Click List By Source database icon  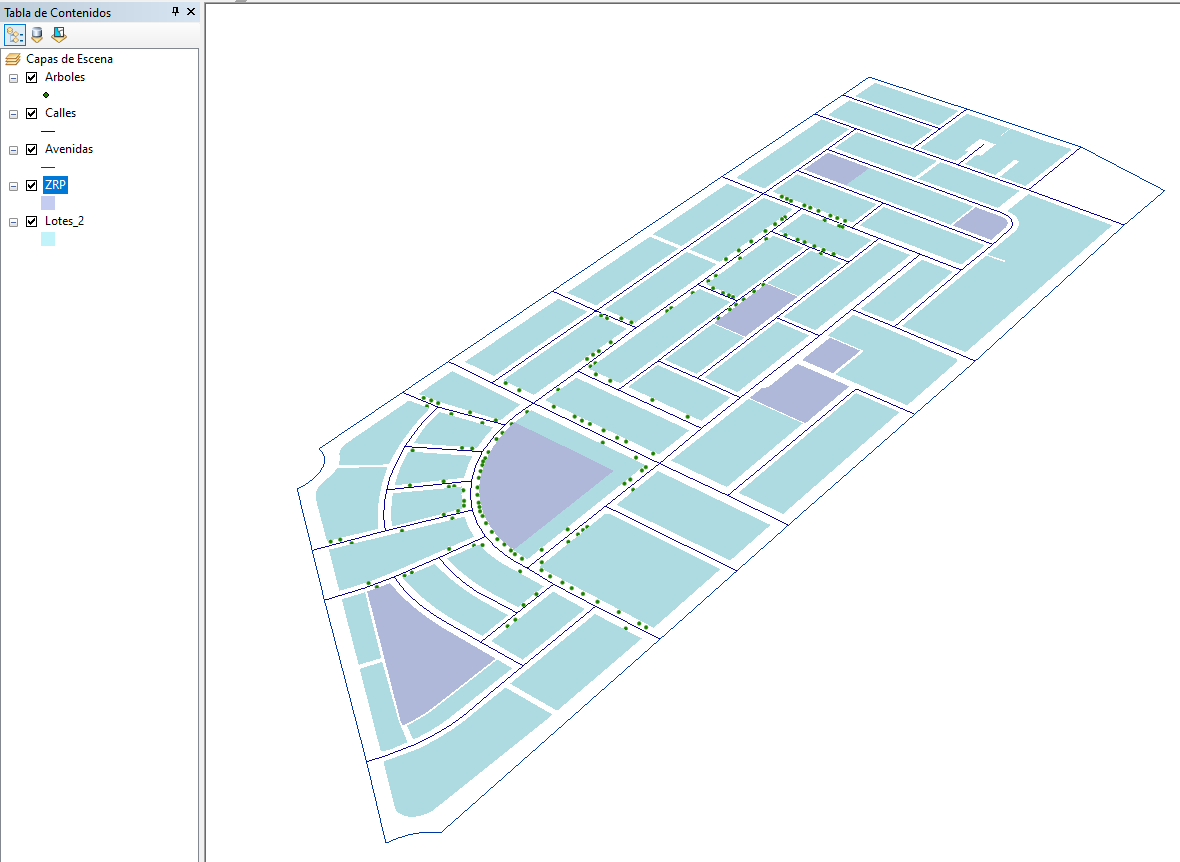tap(37, 35)
